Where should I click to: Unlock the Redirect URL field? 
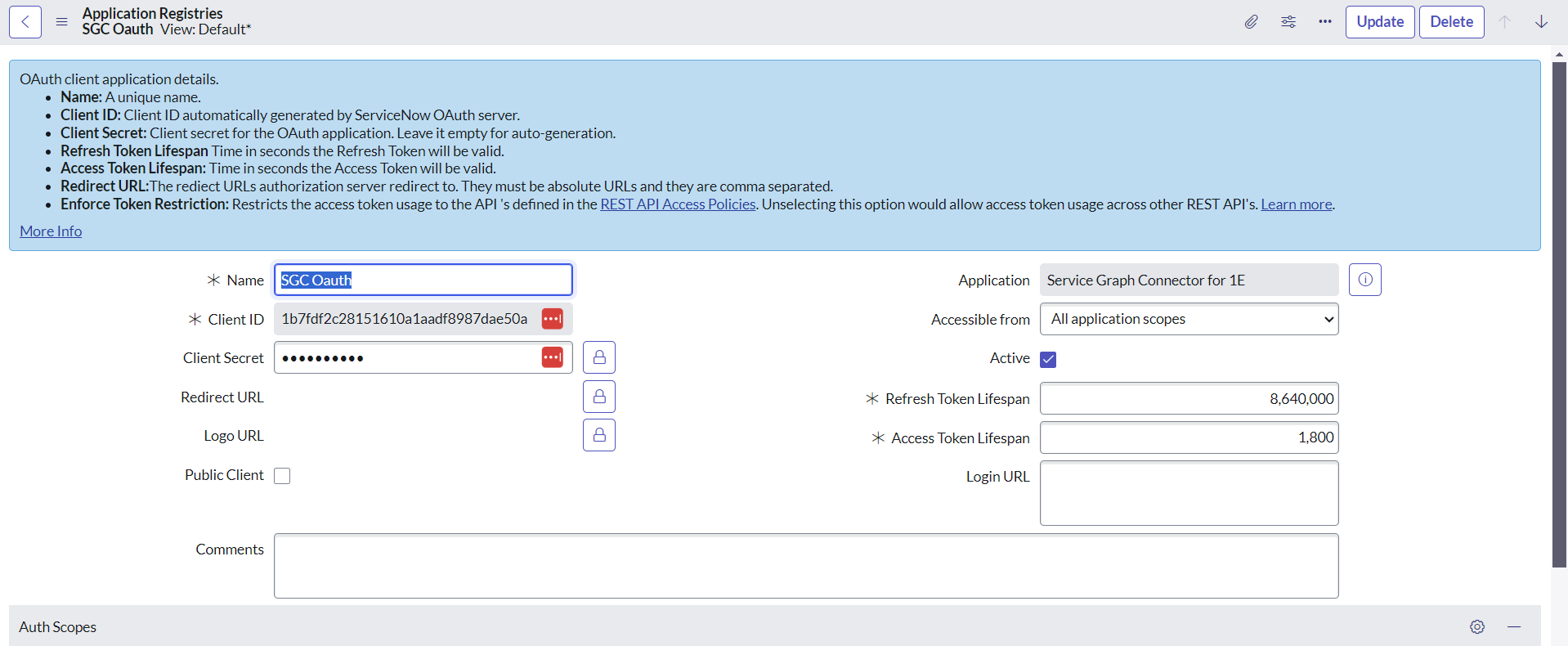click(x=598, y=397)
